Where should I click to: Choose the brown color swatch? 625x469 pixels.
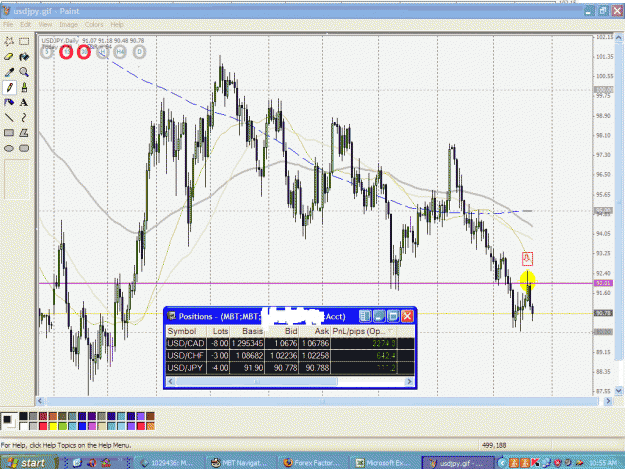150,416
